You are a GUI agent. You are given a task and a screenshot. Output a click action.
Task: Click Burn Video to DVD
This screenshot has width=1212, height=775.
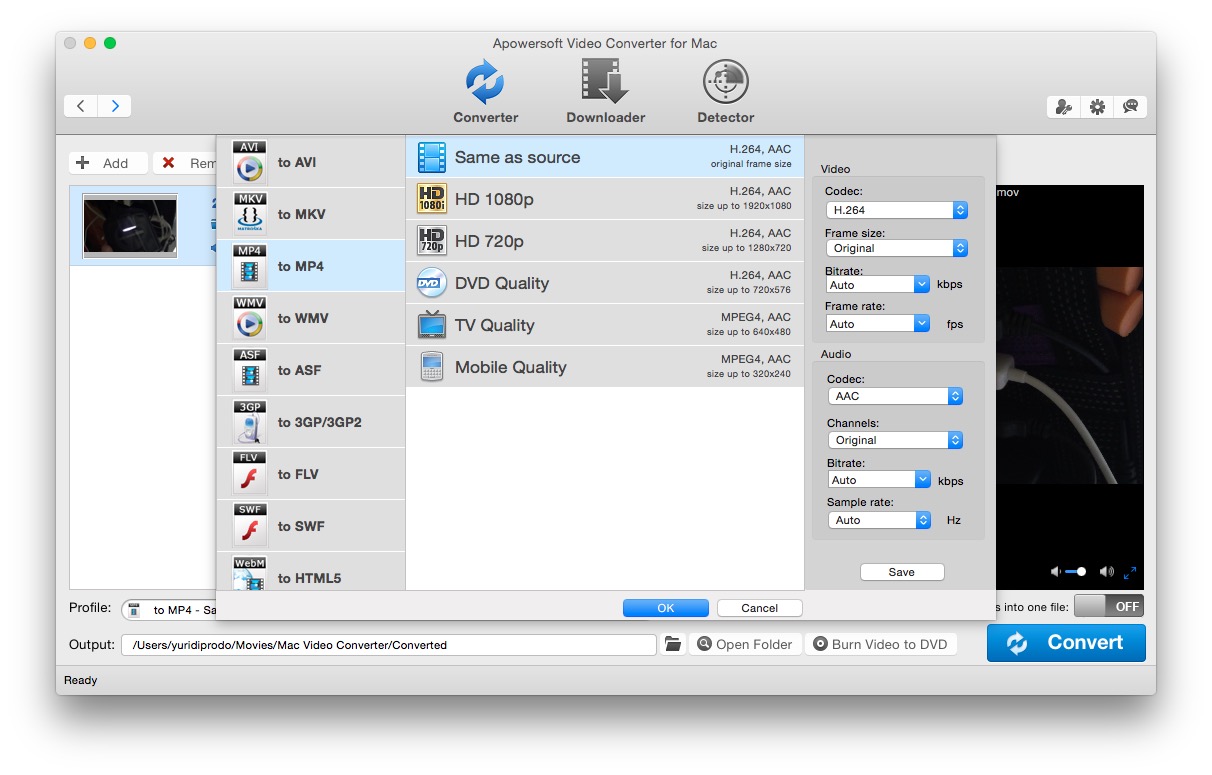coord(880,645)
